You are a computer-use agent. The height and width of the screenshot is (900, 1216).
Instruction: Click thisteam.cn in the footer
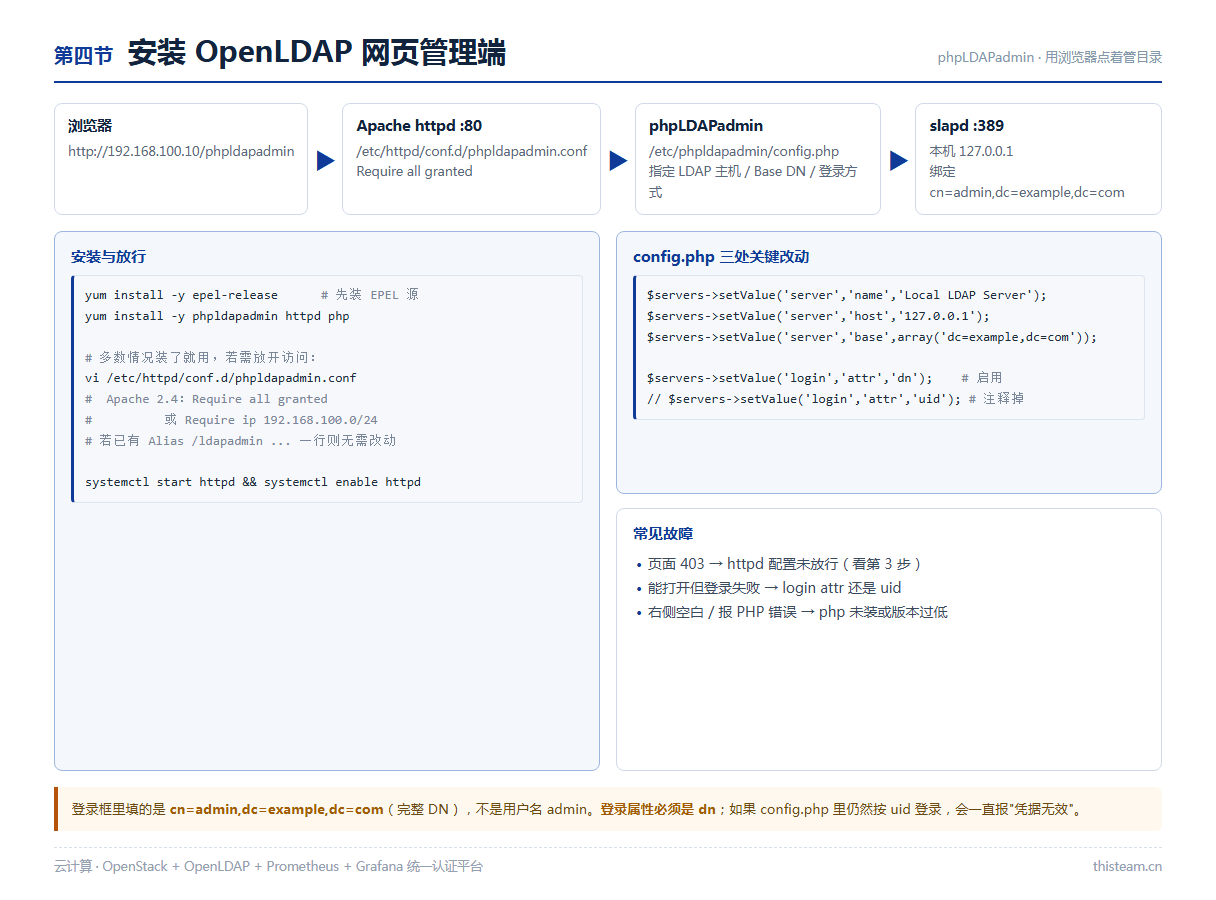coord(1127,866)
